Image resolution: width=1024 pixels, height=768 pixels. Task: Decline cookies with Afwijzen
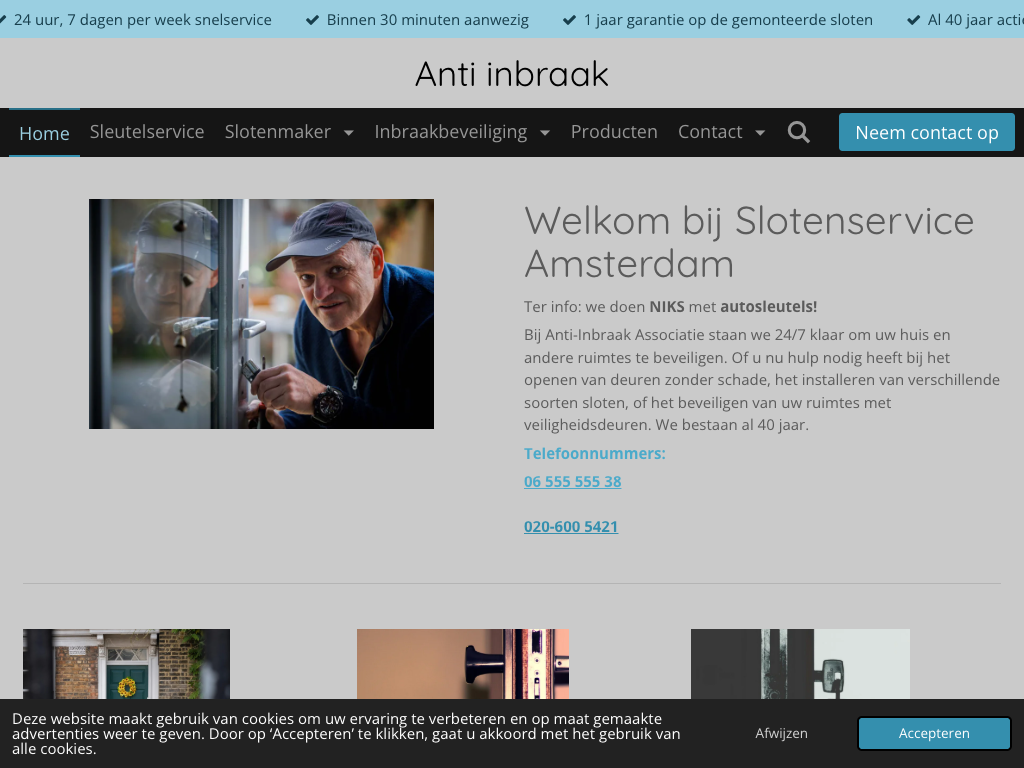pos(781,733)
